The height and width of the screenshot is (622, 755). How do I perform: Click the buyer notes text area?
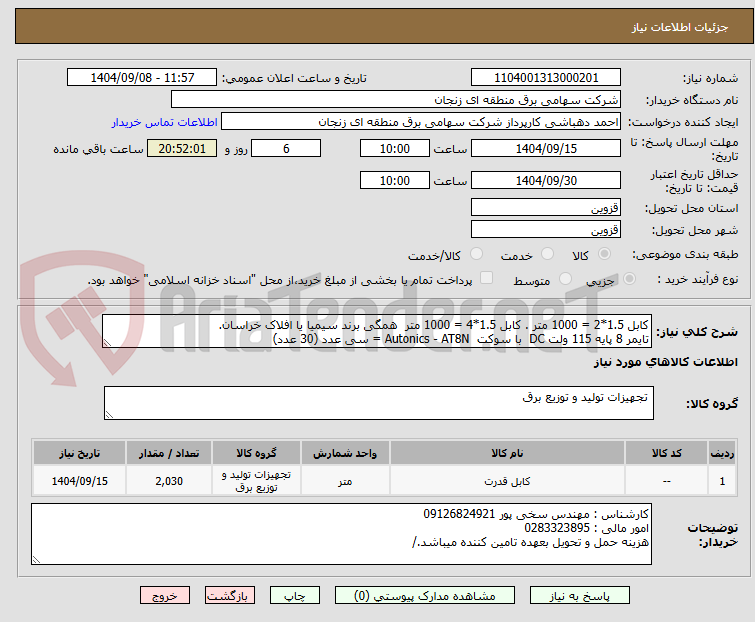(341, 534)
